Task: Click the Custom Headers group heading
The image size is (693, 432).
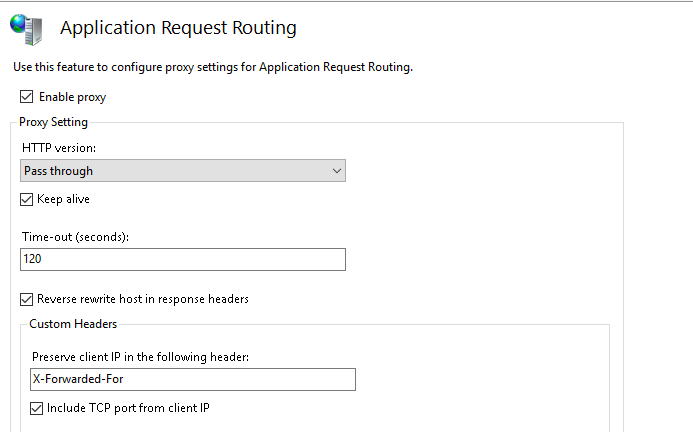Action: tap(73, 324)
